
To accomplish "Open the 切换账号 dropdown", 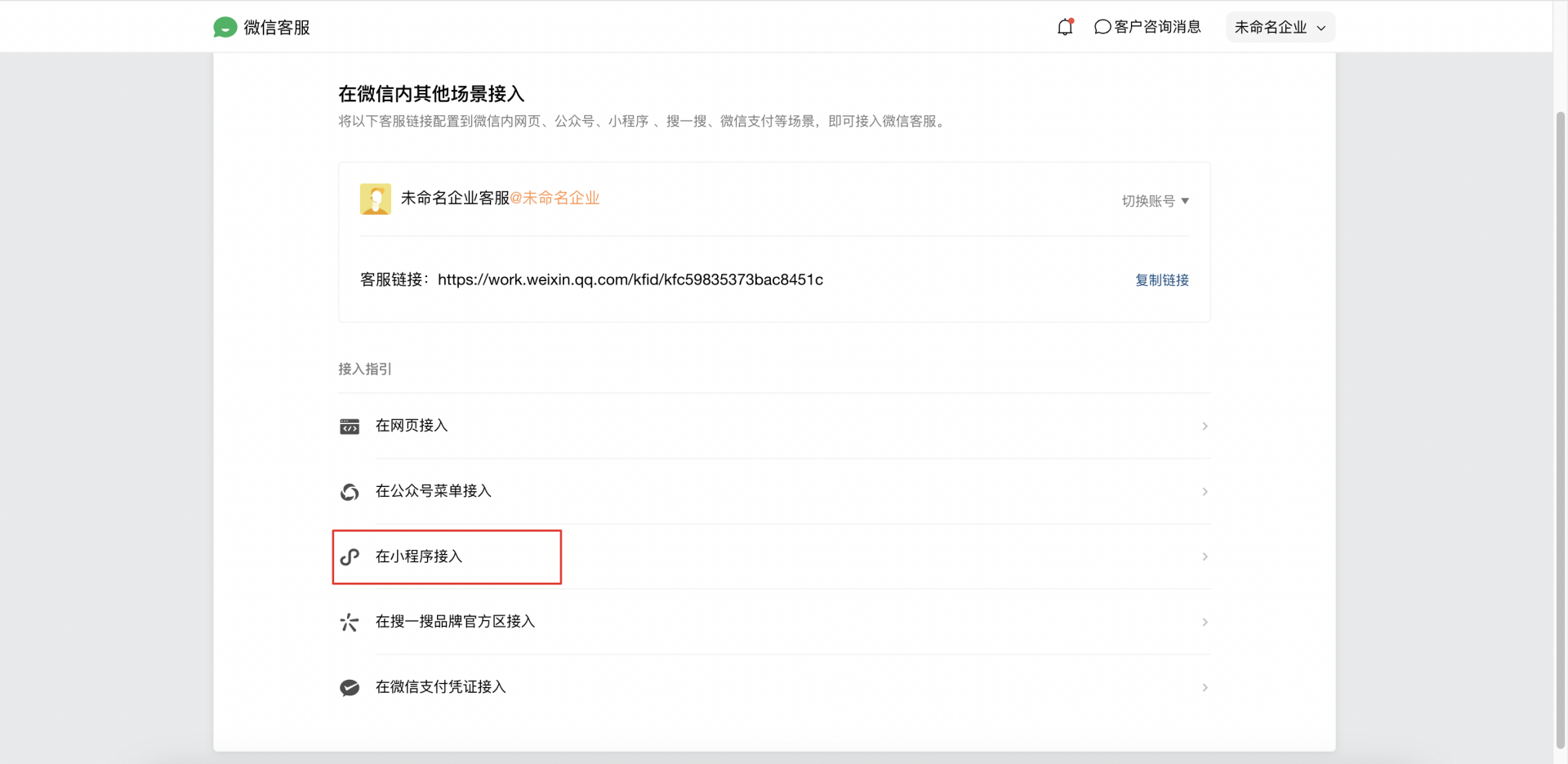I will click(x=1155, y=200).
